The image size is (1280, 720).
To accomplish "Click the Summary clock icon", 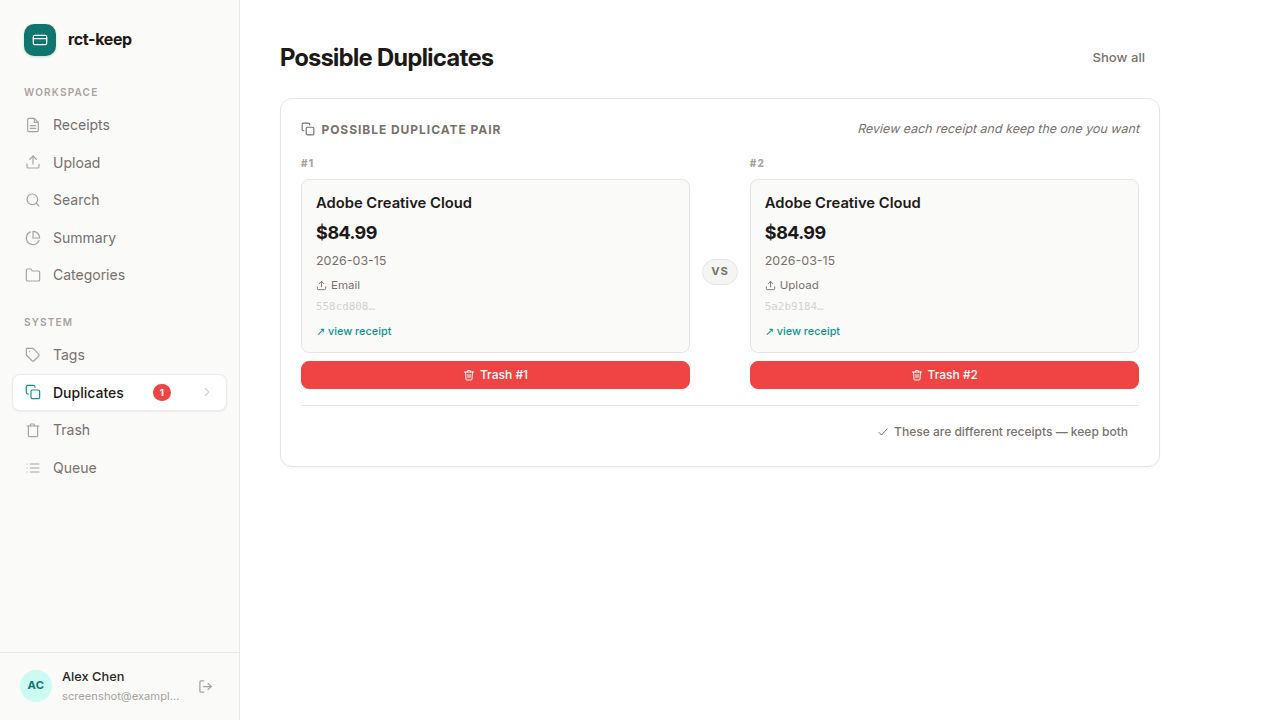I will (x=33, y=238).
